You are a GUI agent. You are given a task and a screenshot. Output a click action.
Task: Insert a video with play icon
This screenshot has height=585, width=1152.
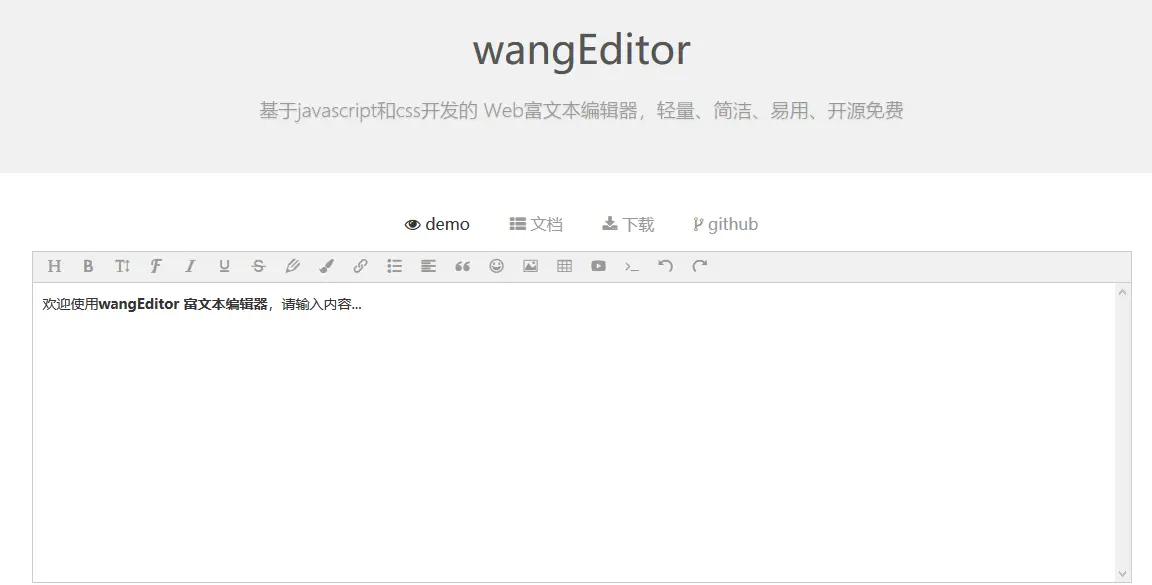599,266
